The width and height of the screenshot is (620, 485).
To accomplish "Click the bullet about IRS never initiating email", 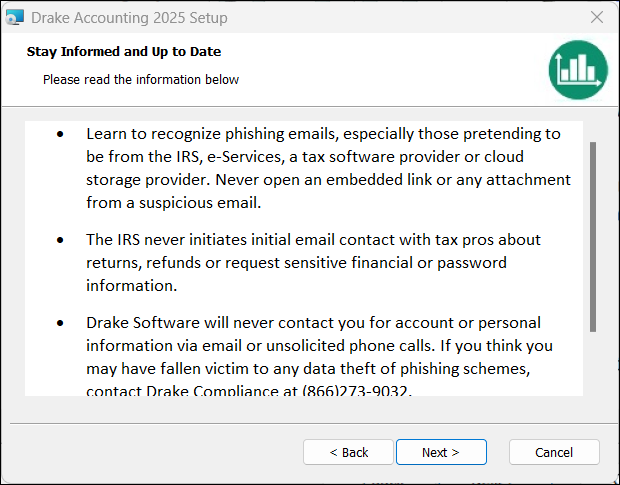I will (313, 262).
